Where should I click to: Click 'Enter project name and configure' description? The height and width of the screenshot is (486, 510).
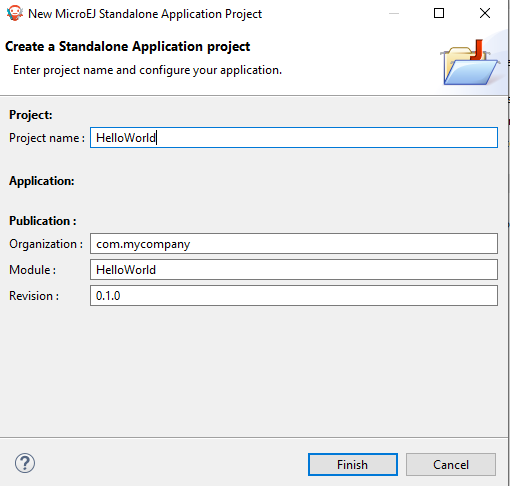[147, 70]
